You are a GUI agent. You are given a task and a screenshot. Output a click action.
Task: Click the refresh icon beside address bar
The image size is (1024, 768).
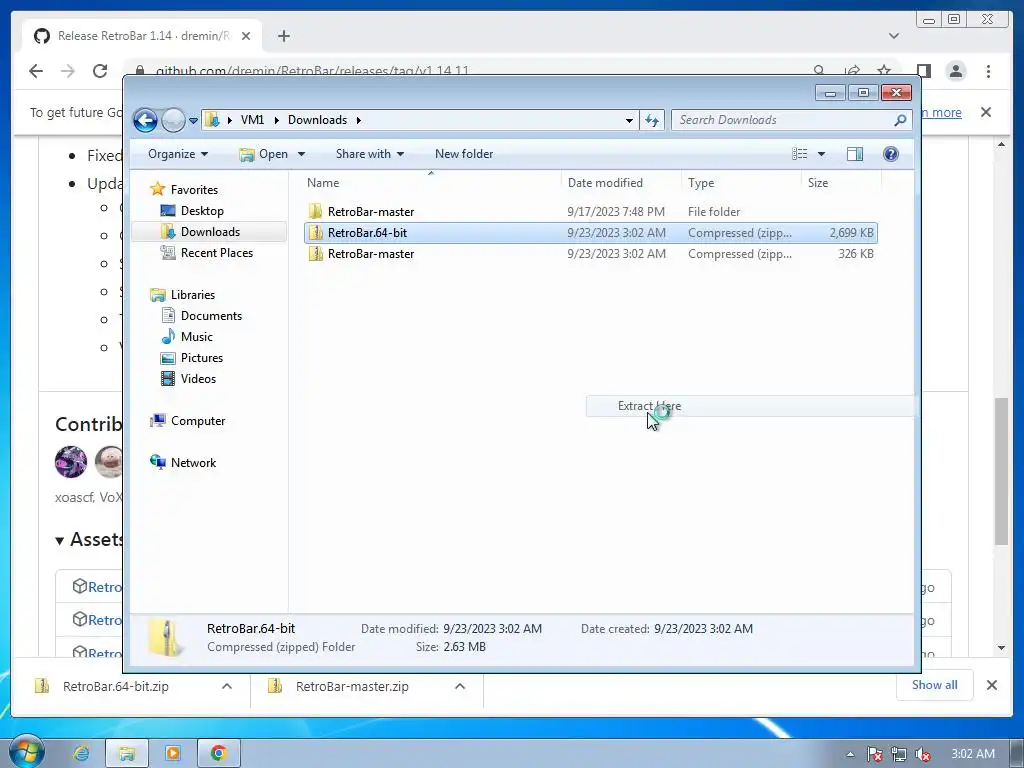(x=652, y=120)
